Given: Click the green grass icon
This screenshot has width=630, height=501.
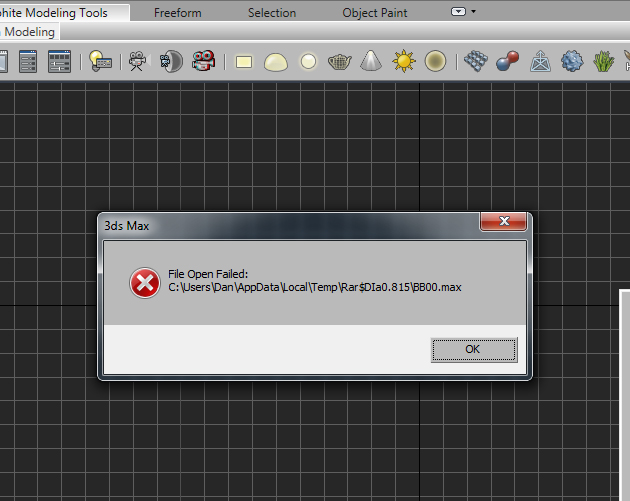Looking at the screenshot, I should 604,62.
